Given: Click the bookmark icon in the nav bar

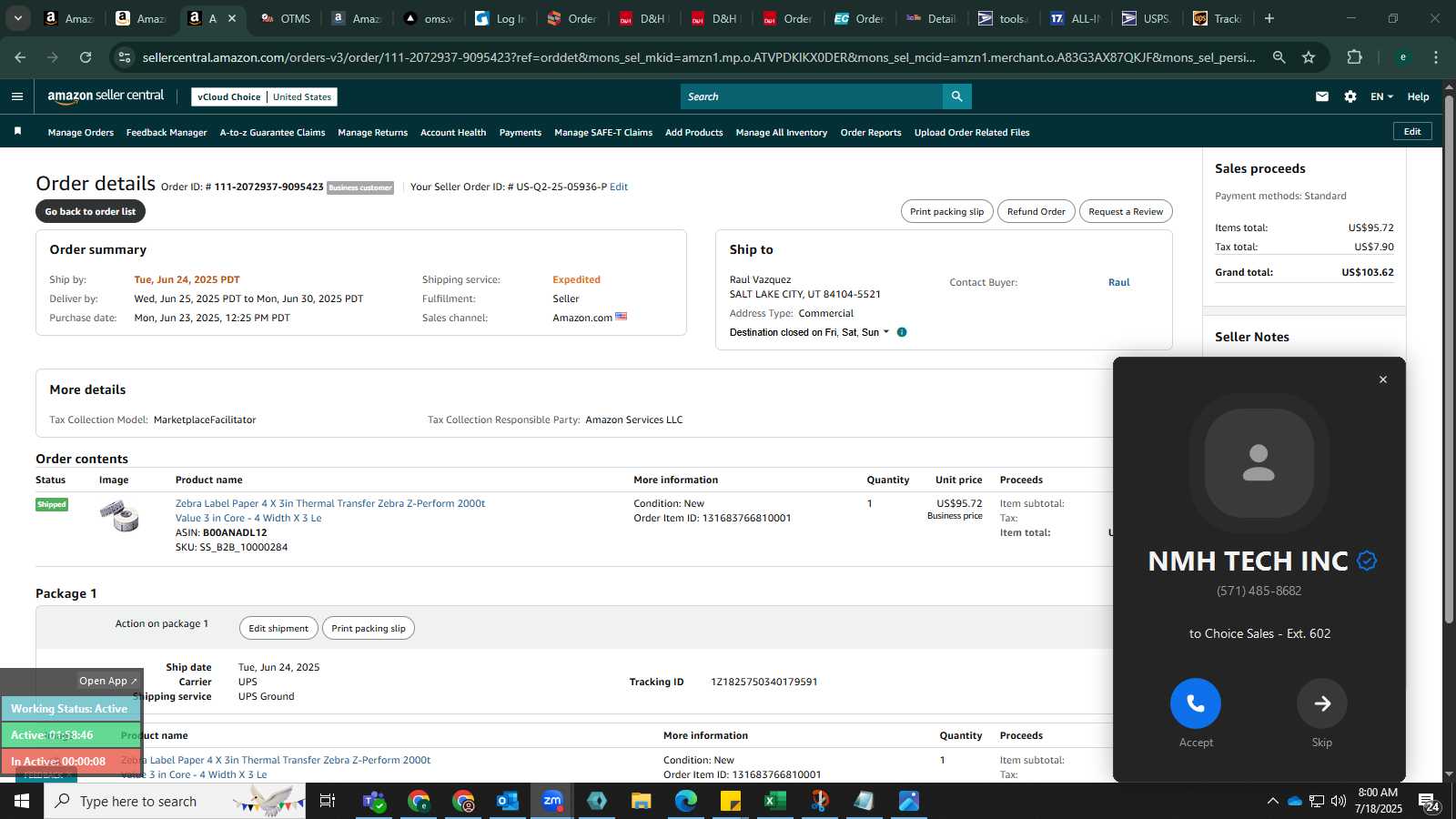Looking at the screenshot, I should click(x=17, y=132).
